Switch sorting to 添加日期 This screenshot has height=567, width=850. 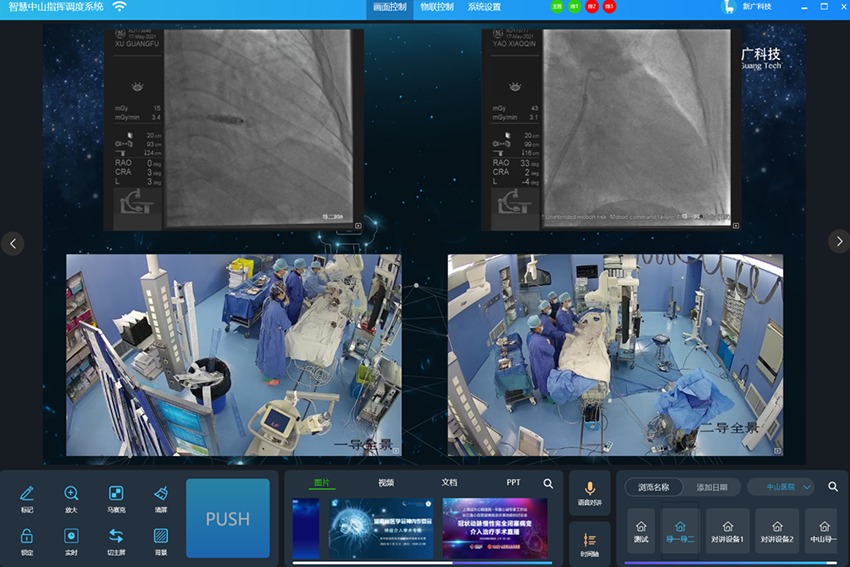pos(711,487)
